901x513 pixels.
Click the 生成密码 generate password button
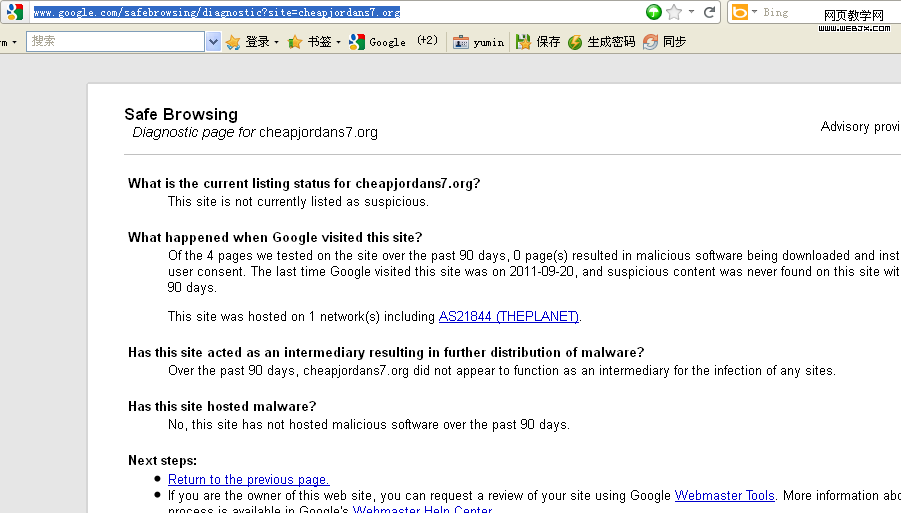(601, 42)
